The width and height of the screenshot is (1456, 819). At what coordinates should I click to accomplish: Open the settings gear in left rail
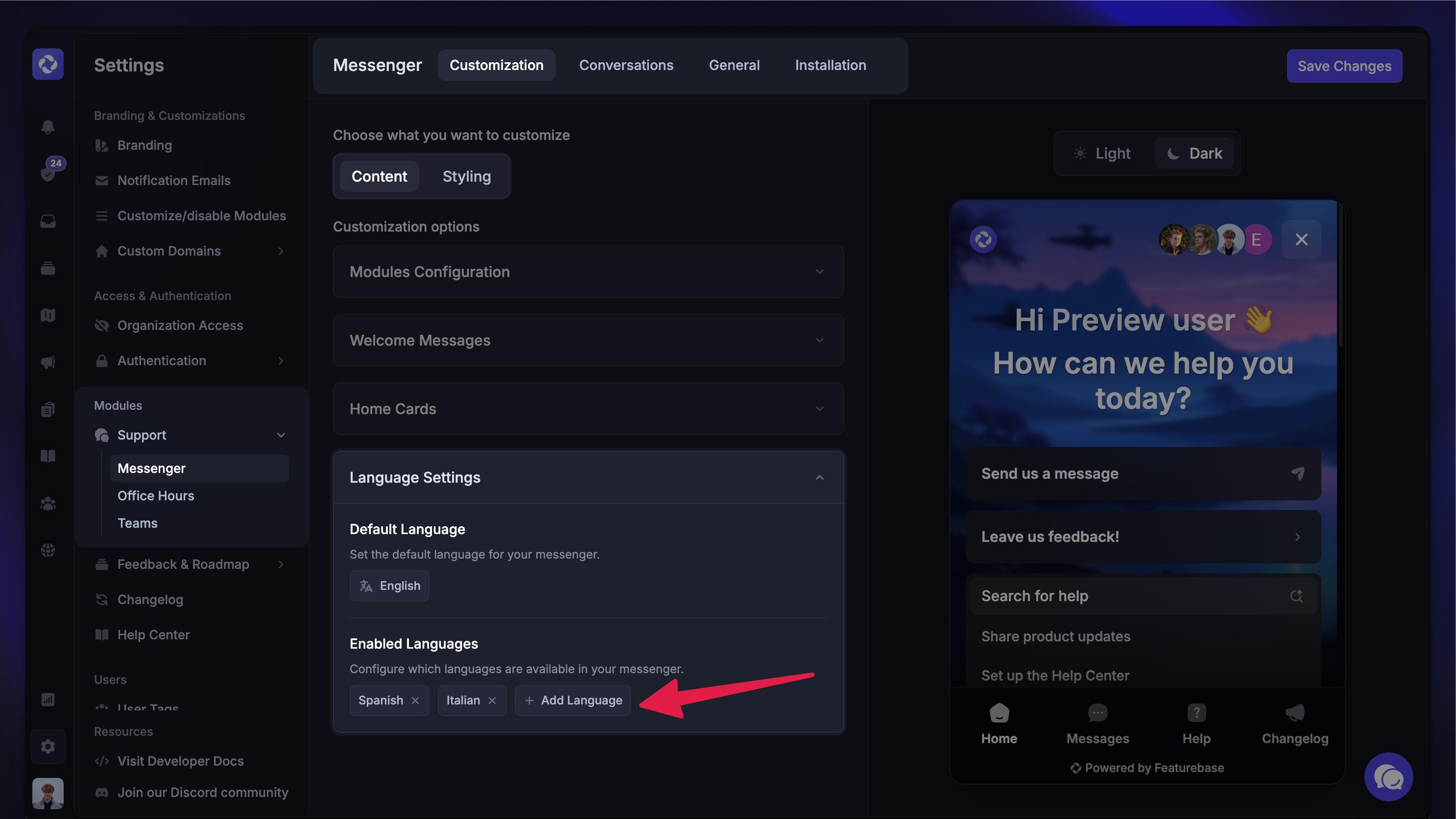(x=48, y=747)
